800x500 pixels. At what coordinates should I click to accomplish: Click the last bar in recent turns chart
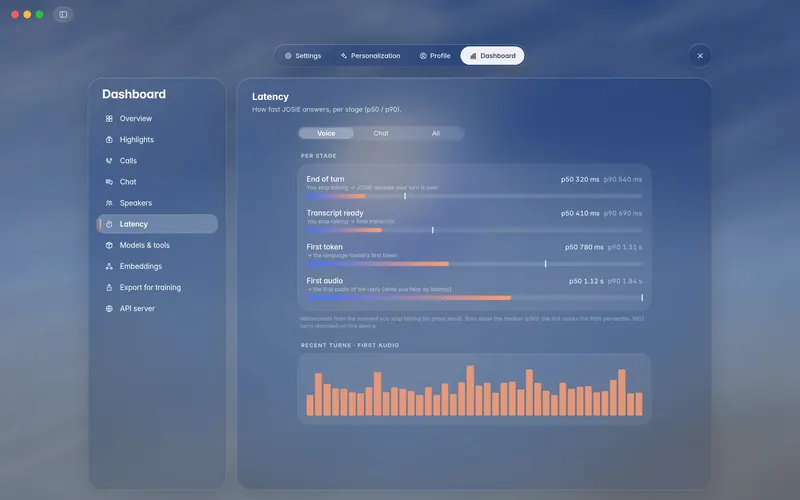639,404
